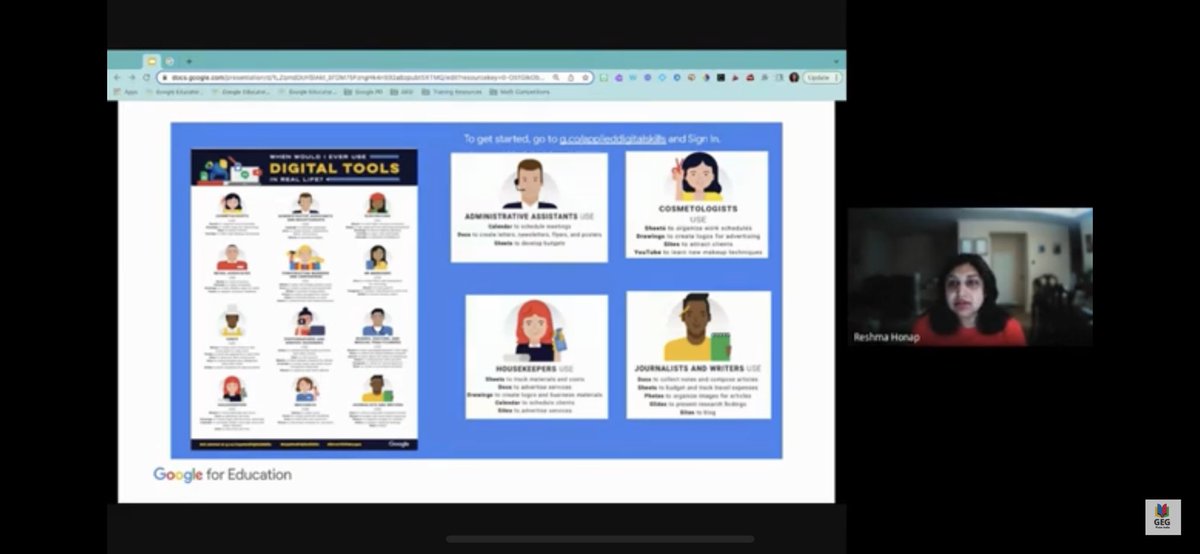Open a new tab with the plus button

188,61
